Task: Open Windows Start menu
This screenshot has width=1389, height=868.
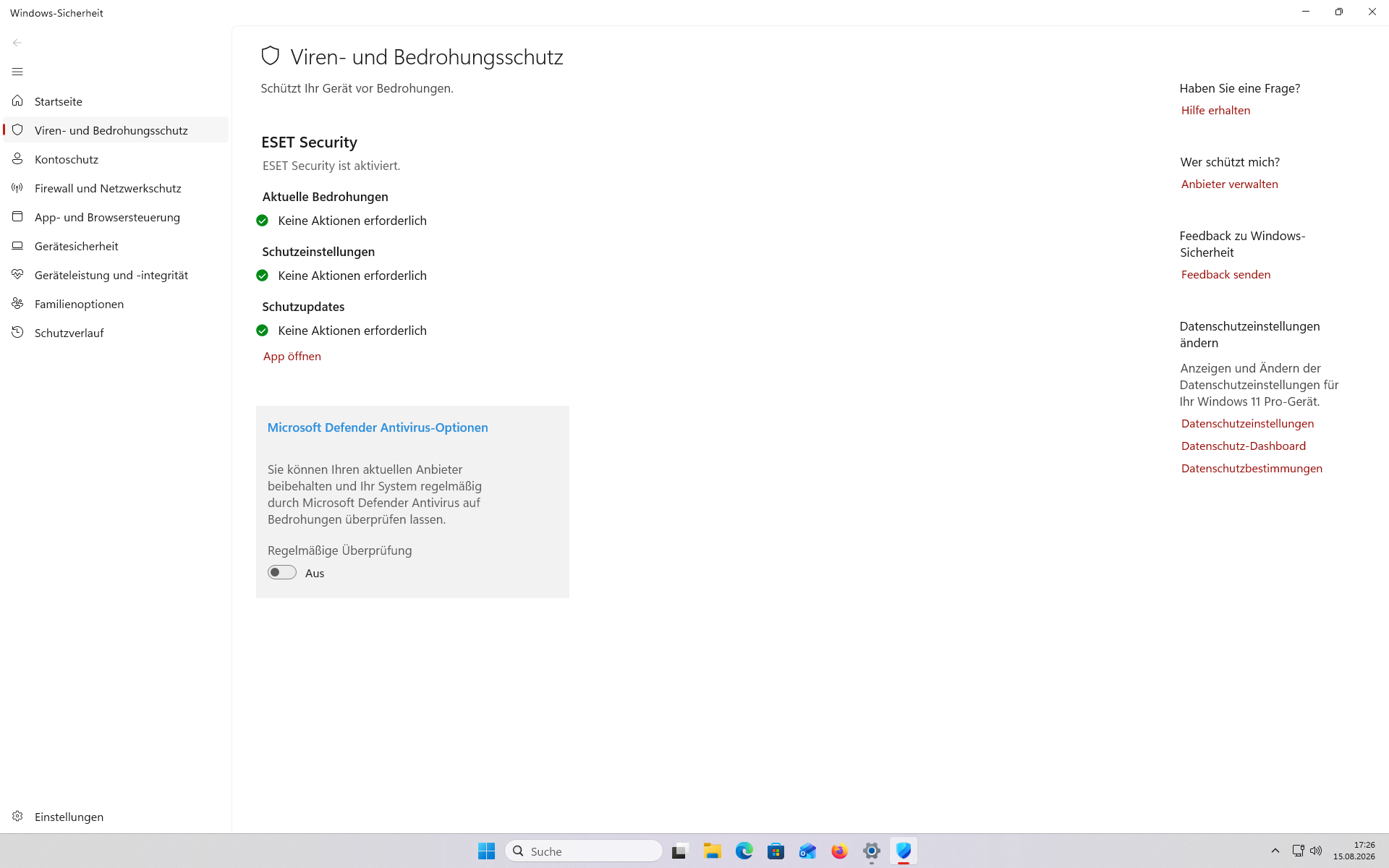Action: click(x=486, y=851)
